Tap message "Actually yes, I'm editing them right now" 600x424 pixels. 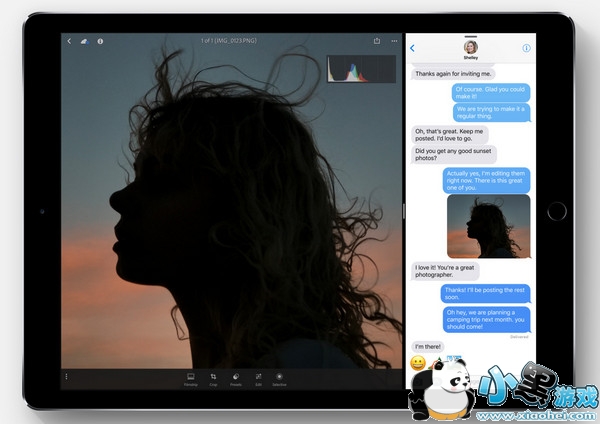486,180
